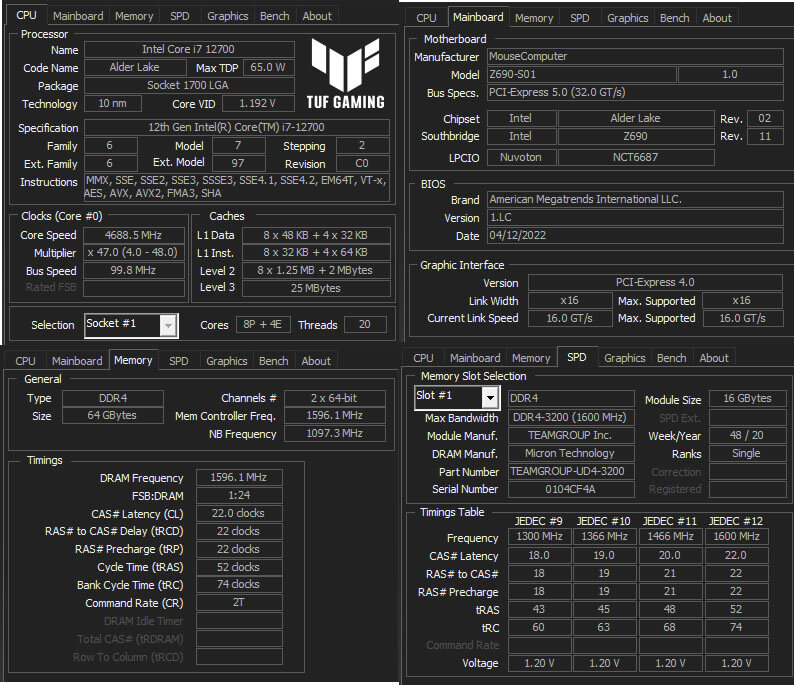This screenshot has width=794, height=685.
Task: Click Bus Specs field 'PCI-Express 5.0 (32.0 GT/s)'
Action: tap(635, 92)
